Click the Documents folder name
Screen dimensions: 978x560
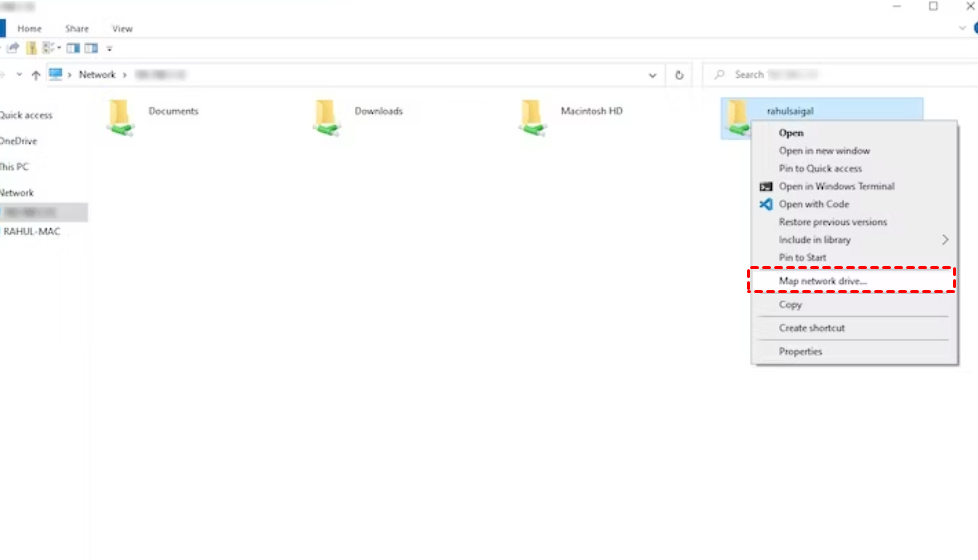pos(173,111)
